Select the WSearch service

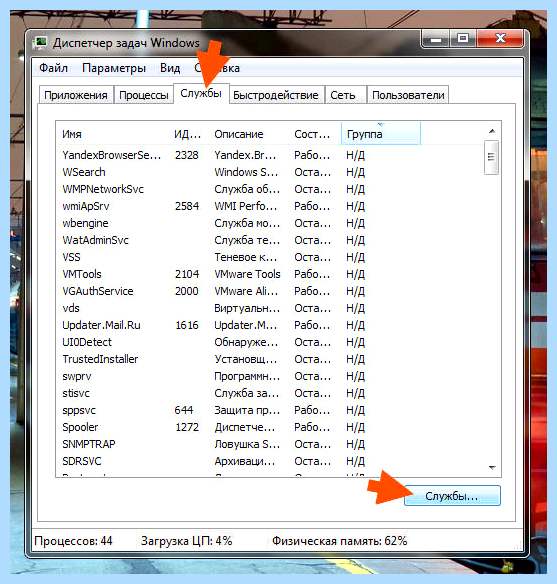tap(271, 172)
